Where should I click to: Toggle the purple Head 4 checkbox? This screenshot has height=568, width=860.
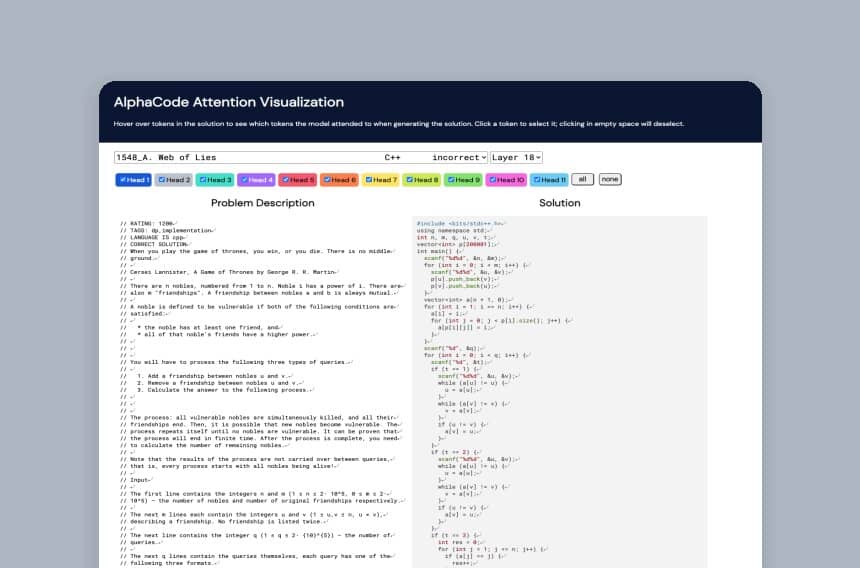click(244, 180)
